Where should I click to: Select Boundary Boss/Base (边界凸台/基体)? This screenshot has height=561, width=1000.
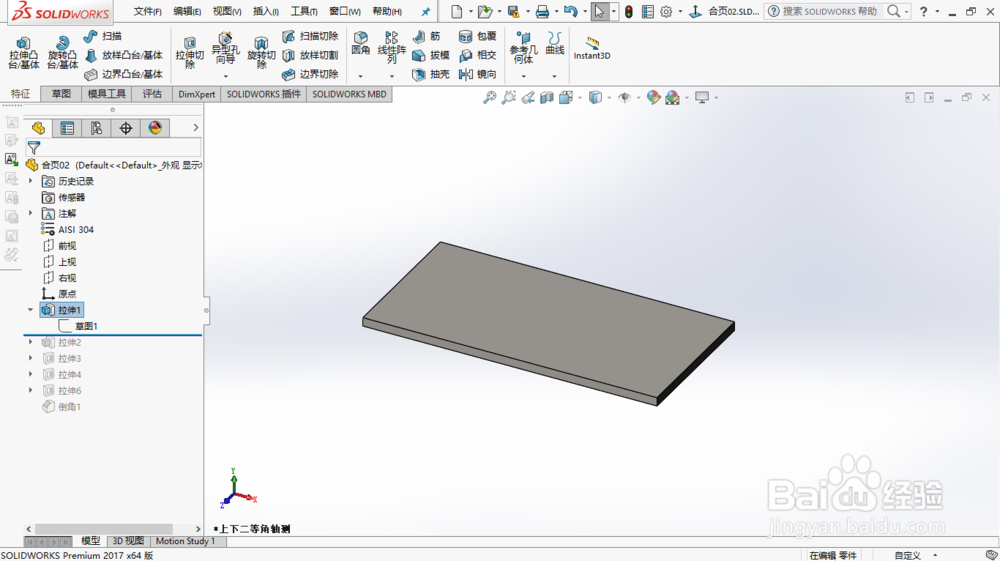coord(124,75)
